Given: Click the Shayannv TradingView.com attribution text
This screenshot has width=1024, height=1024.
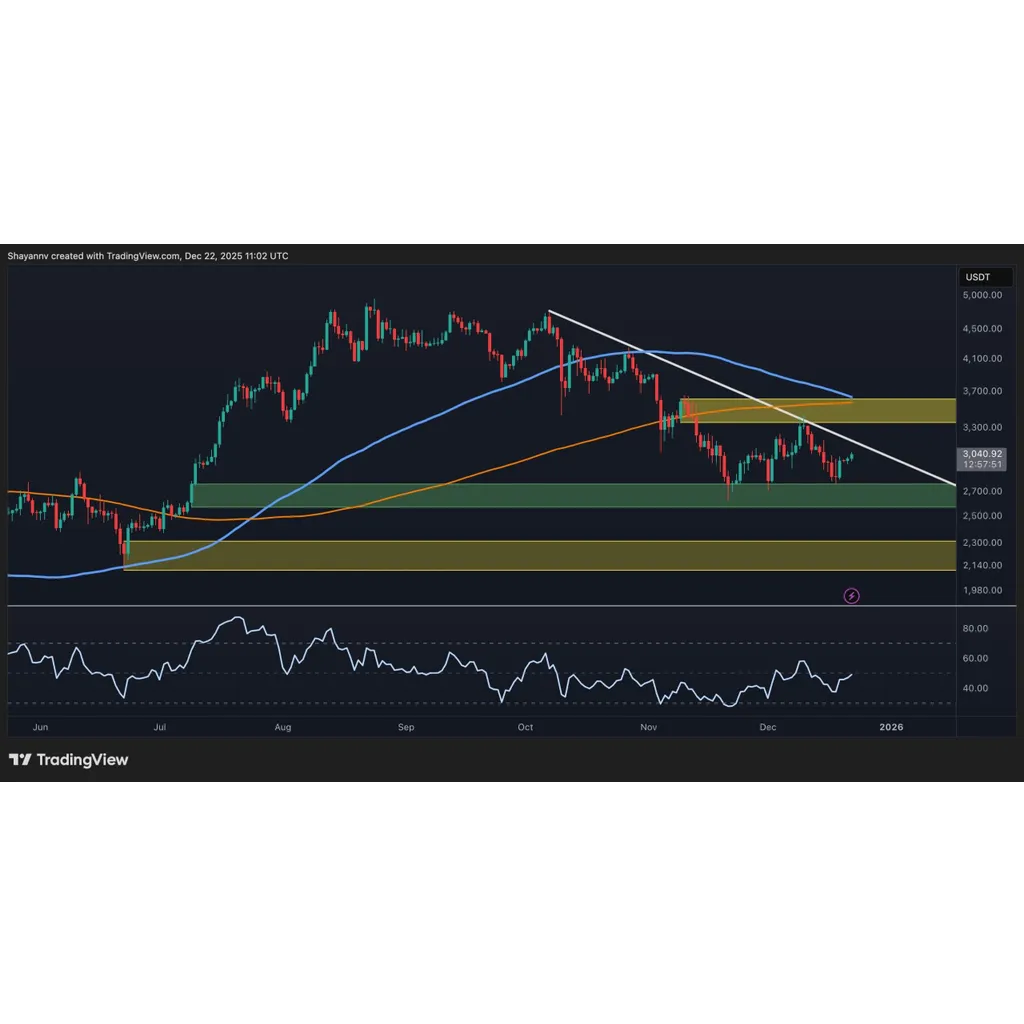Looking at the screenshot, I should (x=148, y=256).
